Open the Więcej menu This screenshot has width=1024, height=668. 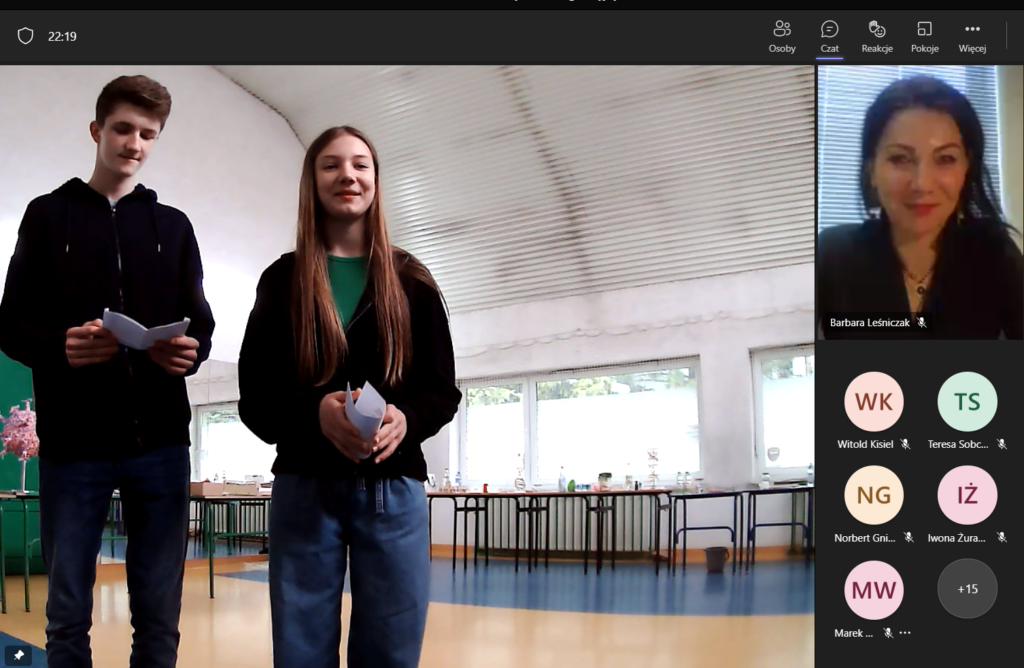(972, 37)
